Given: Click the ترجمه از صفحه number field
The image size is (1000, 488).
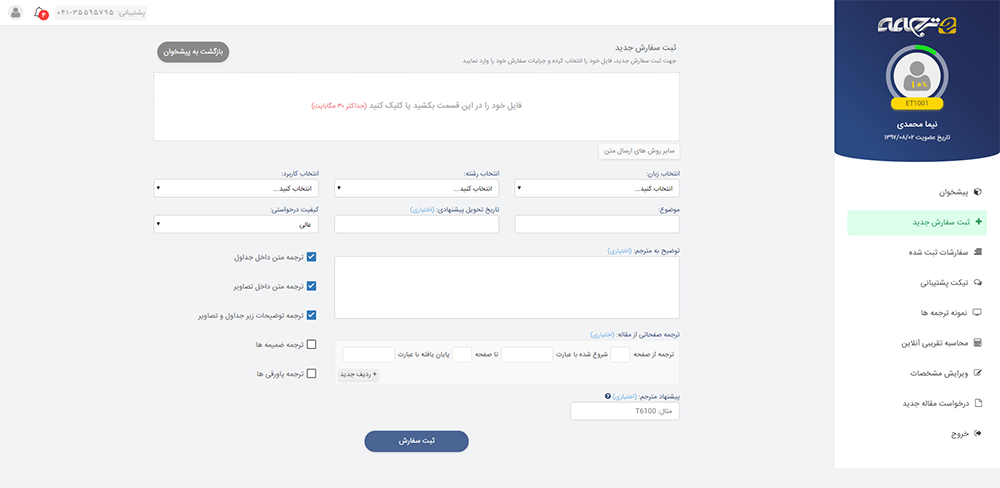Looking at the screenshot, I should (621, 355).
